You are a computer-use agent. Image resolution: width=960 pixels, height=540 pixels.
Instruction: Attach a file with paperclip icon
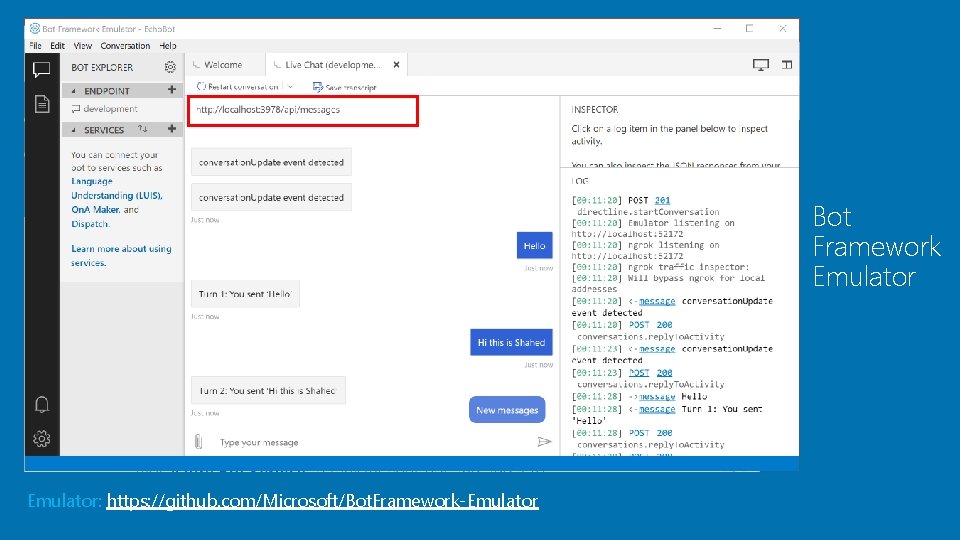(198, 441)
